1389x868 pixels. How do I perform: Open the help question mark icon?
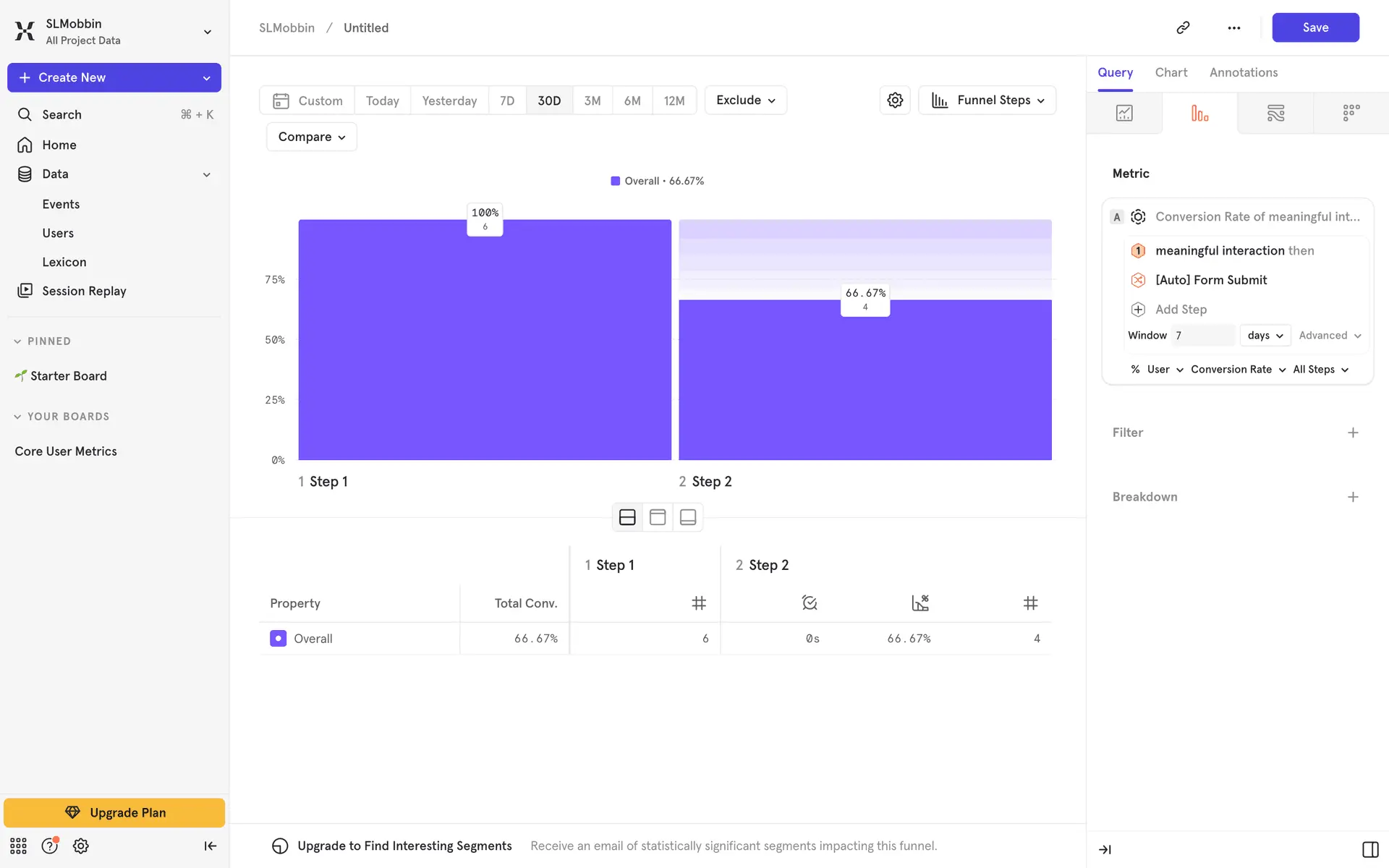49,846
